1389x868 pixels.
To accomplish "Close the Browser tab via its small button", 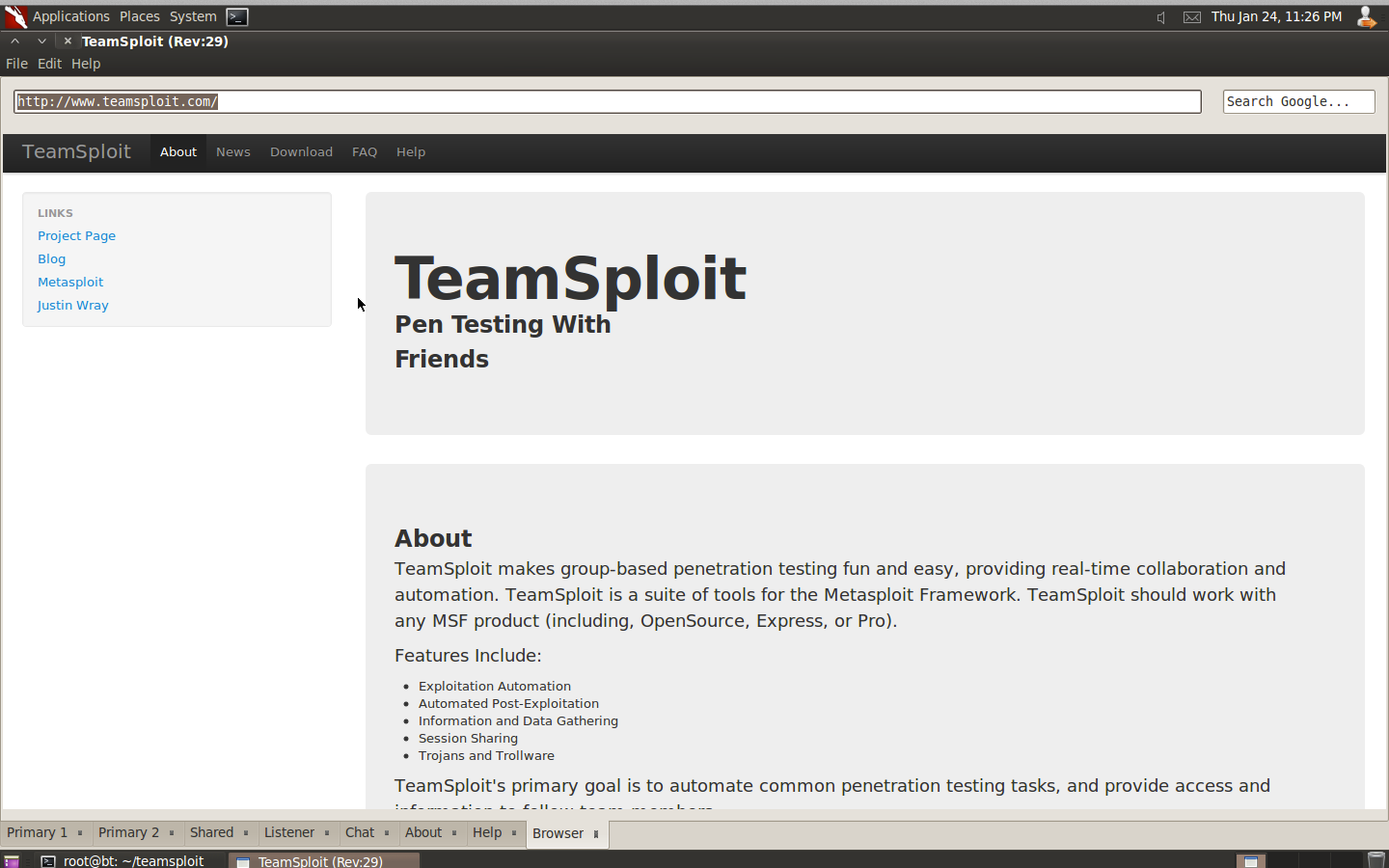I will pyautogui.click(x=596, y=834).
